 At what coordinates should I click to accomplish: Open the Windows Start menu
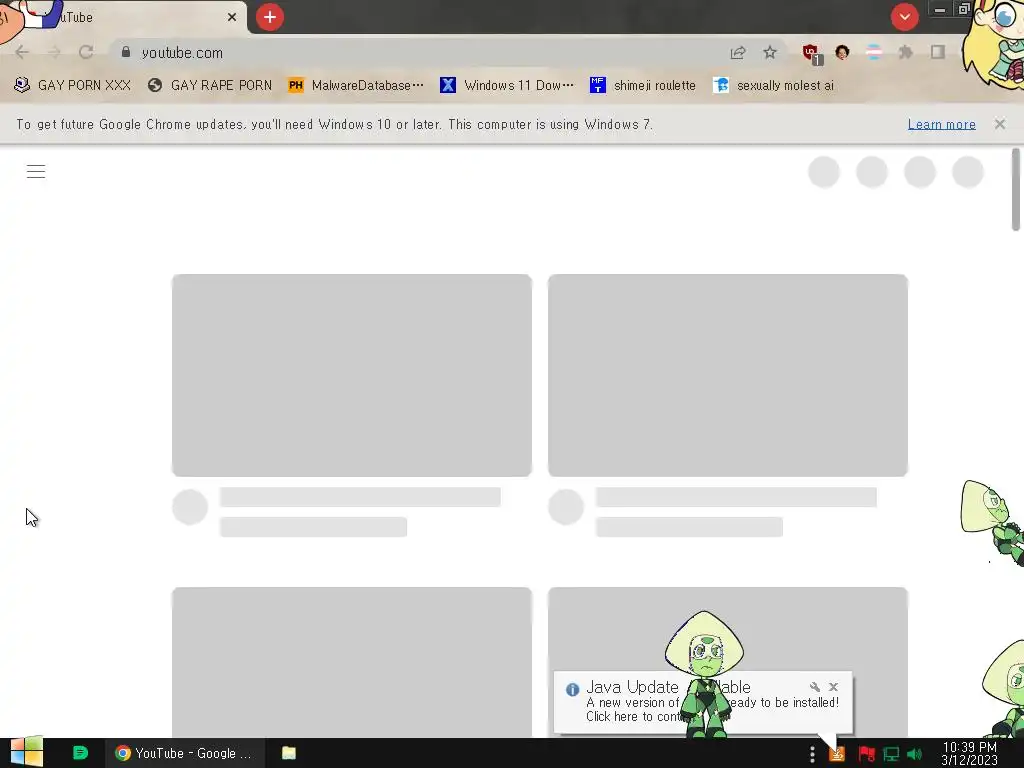[x=26, y=752]
